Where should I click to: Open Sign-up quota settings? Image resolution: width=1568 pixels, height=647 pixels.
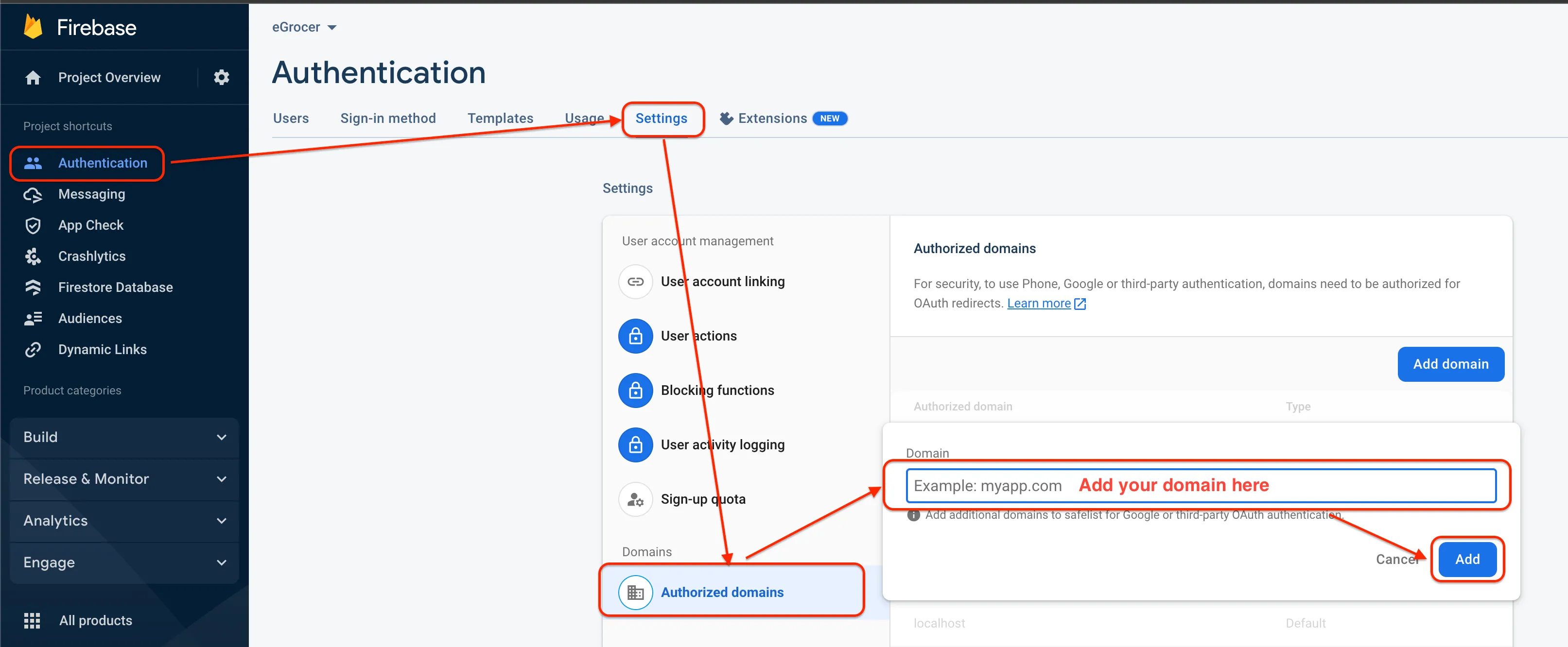pyautogui.click(x=703, y=499)
